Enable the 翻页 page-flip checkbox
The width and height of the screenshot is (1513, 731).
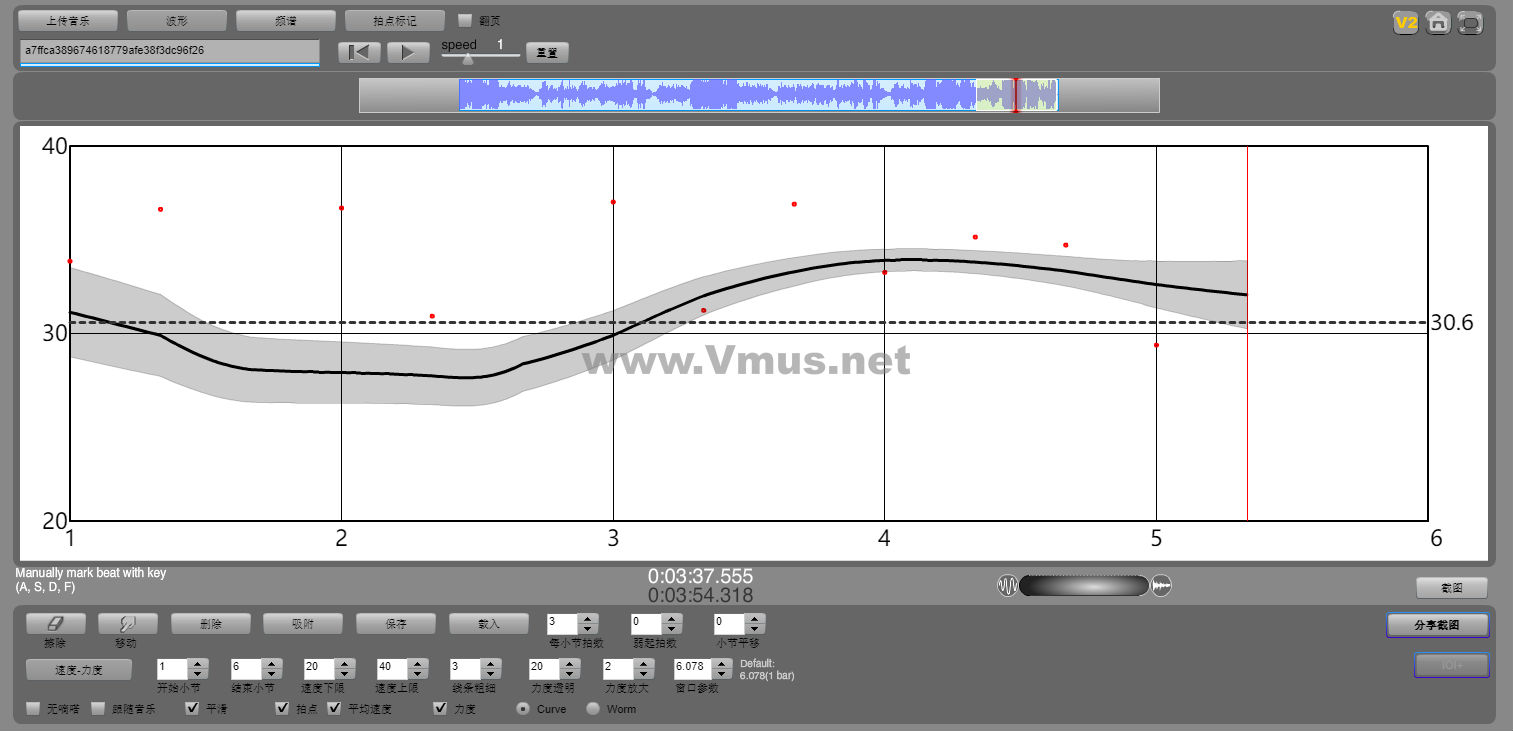tap(465, 20)
